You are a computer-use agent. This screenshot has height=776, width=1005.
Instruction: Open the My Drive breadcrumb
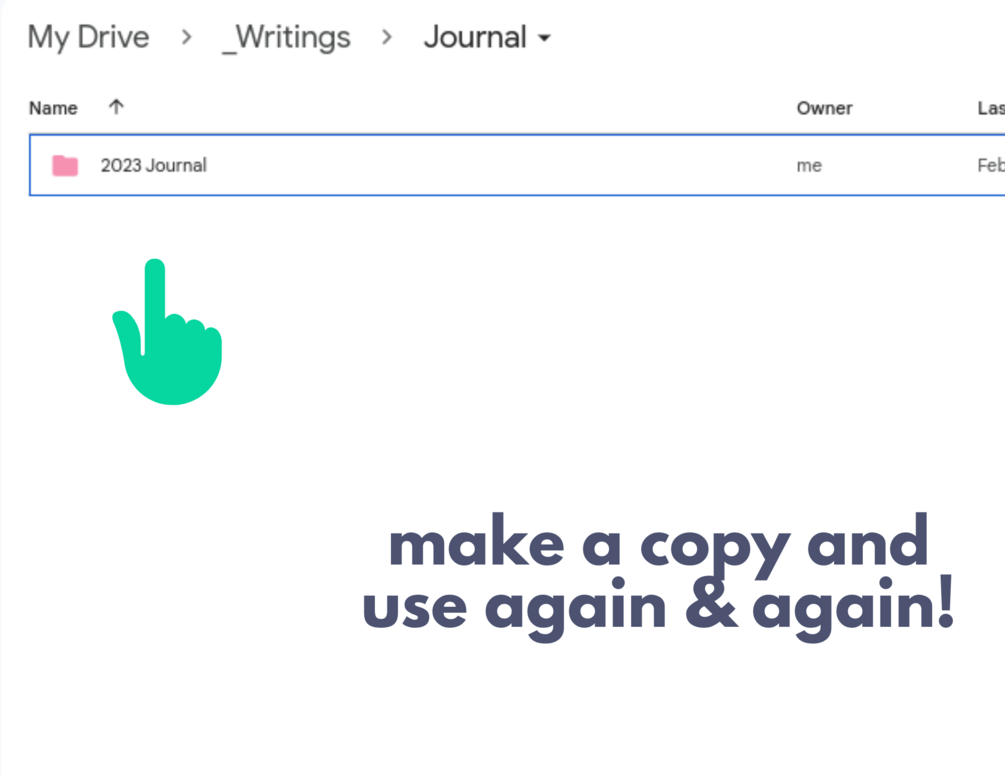(88, 37)
